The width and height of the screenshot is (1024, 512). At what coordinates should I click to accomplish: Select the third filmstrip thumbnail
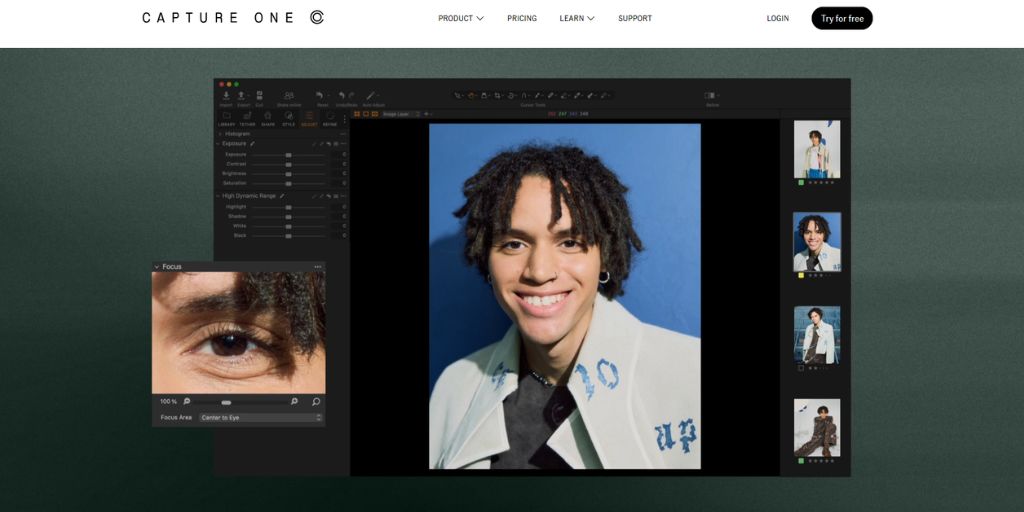tap(817, 335)
